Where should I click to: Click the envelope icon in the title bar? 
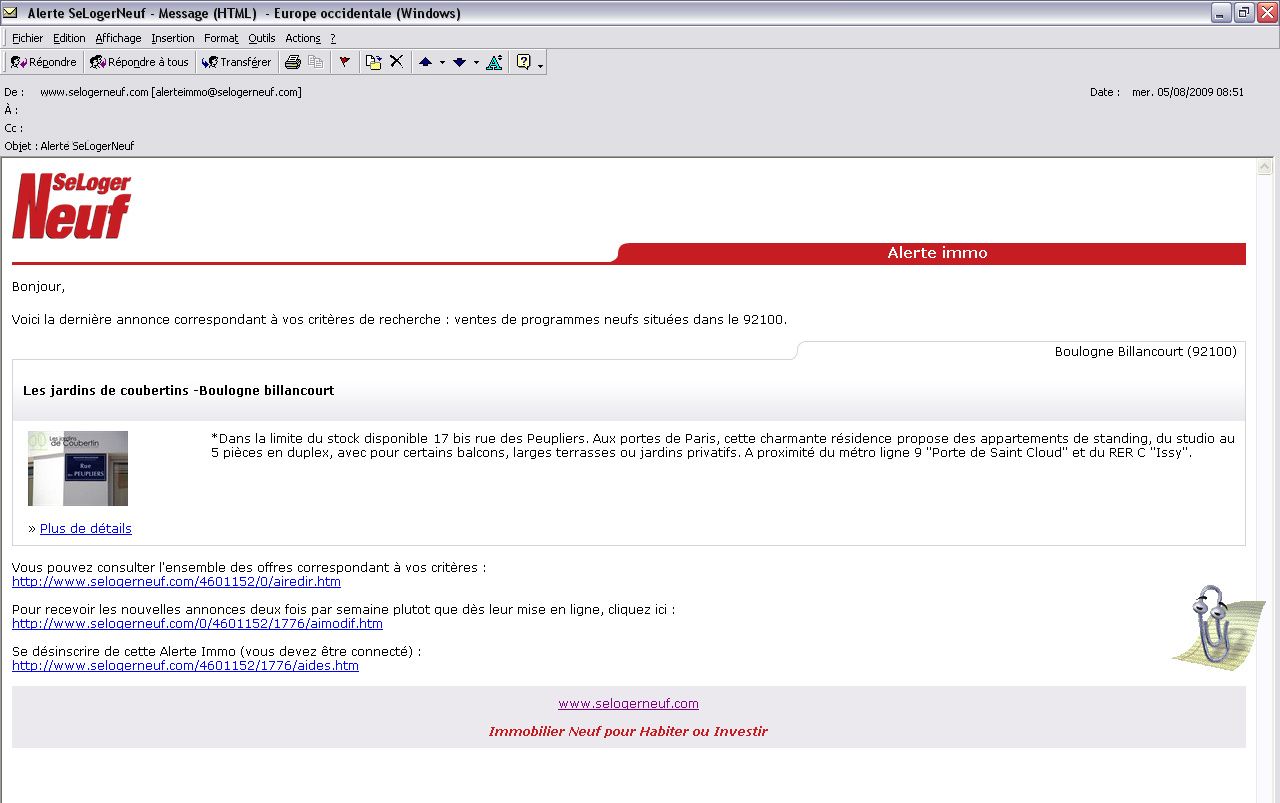(x=11, y=13)
